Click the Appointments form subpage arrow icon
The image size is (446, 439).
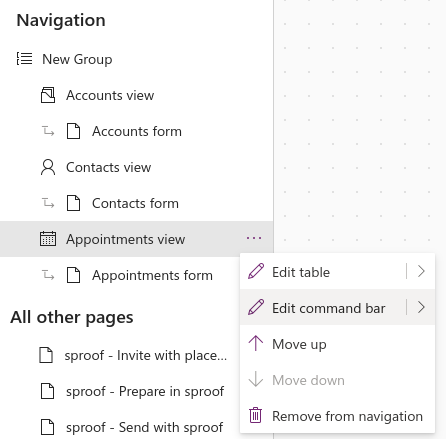48,275
